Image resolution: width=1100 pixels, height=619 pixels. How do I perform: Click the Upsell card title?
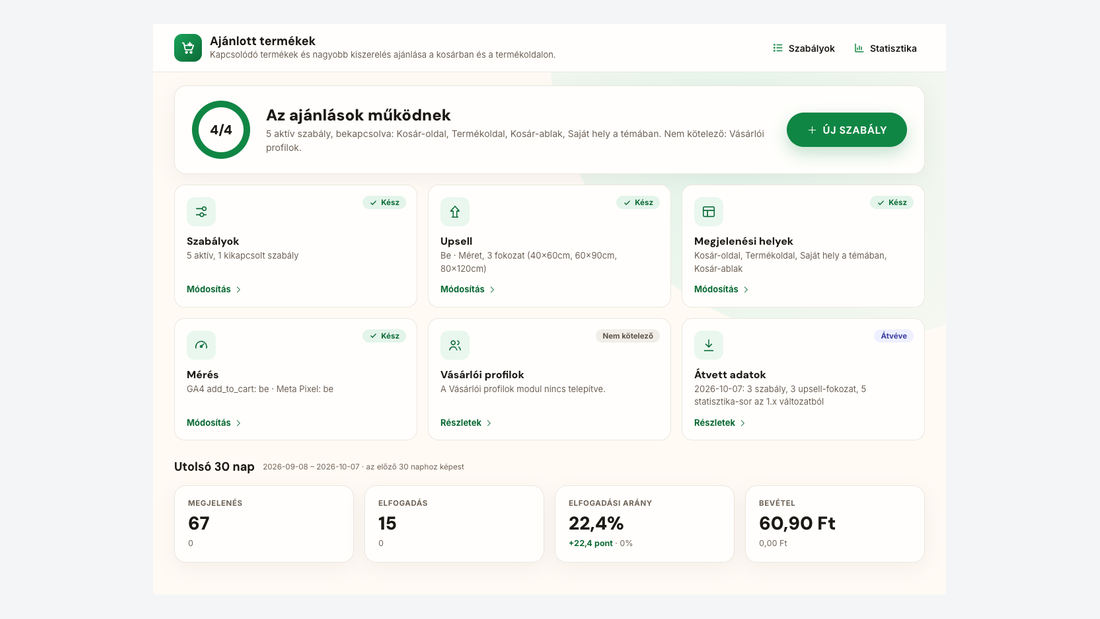[456, 241]
